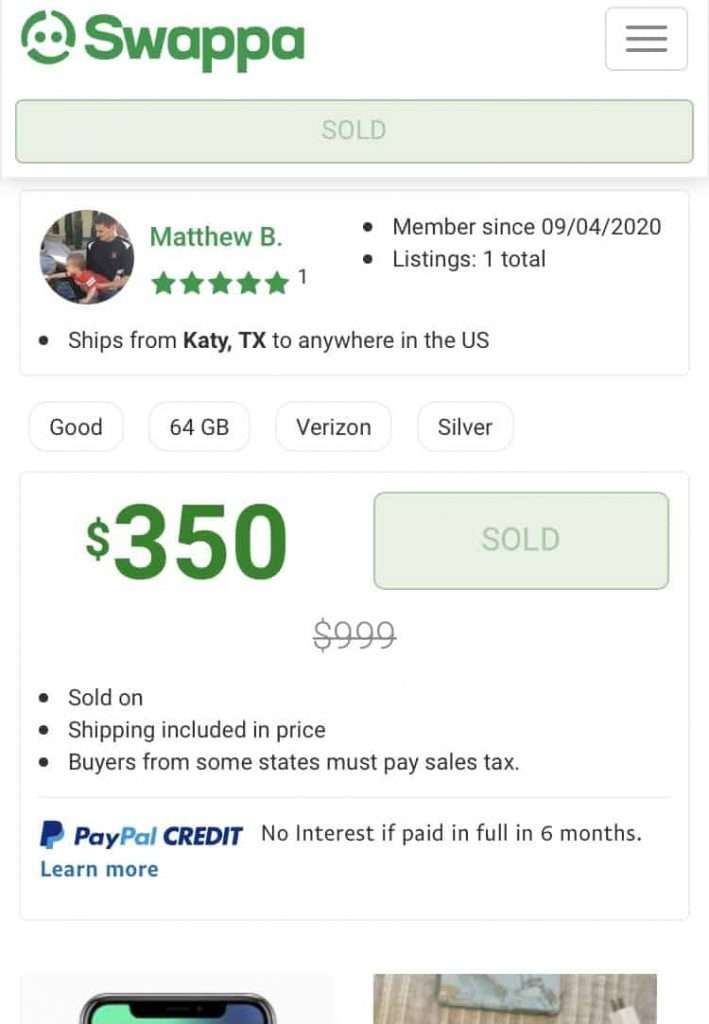Image resolution: width=709 pixels, height=1024 pixels.
Task: Toggle the Verizon carrier chip
Action: click(333, 426)
